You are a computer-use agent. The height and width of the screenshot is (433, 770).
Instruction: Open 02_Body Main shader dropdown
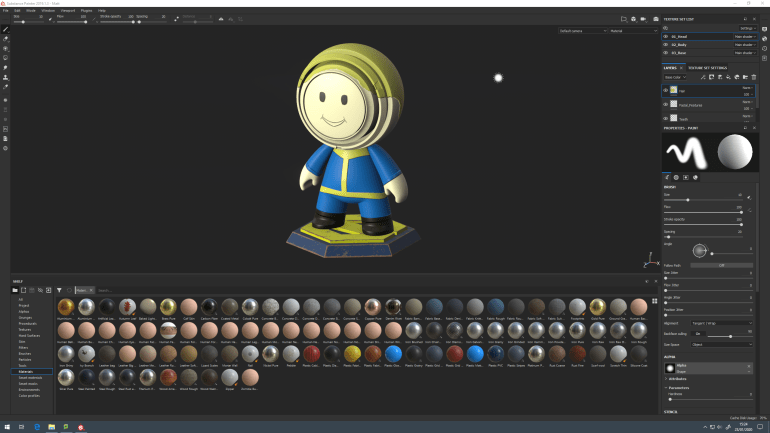click(745, 45)
